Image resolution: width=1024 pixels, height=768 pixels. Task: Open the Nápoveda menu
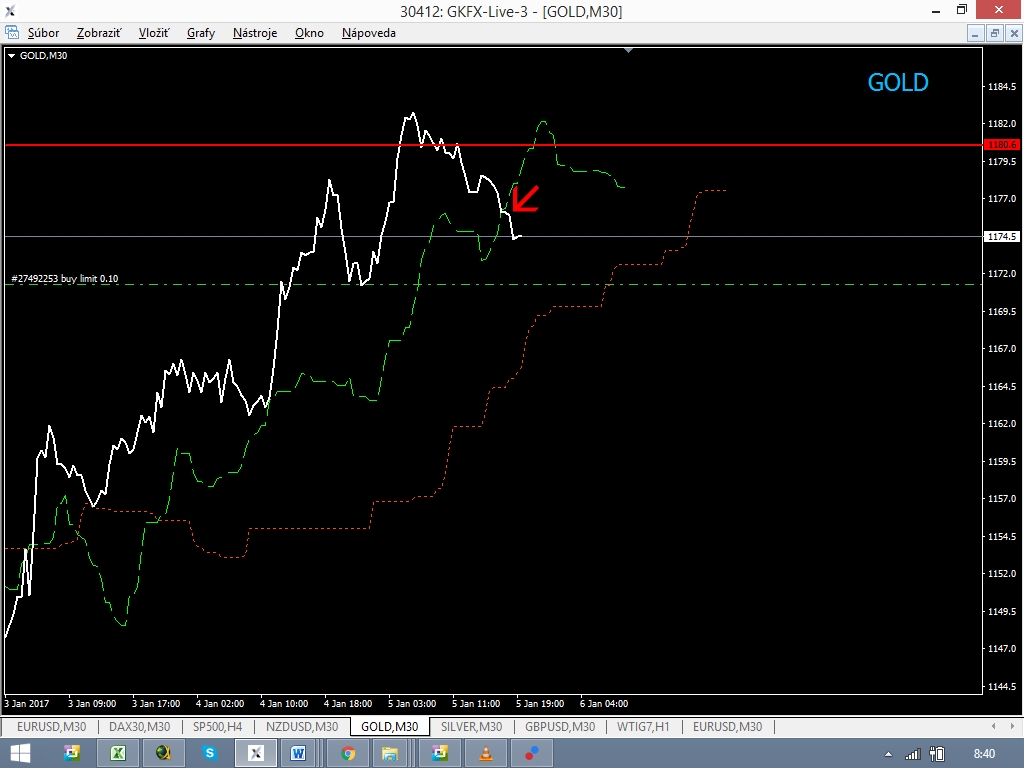pos(368,33)
